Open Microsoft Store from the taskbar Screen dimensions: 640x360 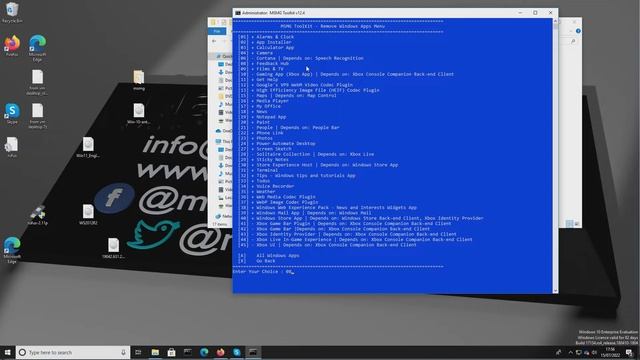click(171, 352)
